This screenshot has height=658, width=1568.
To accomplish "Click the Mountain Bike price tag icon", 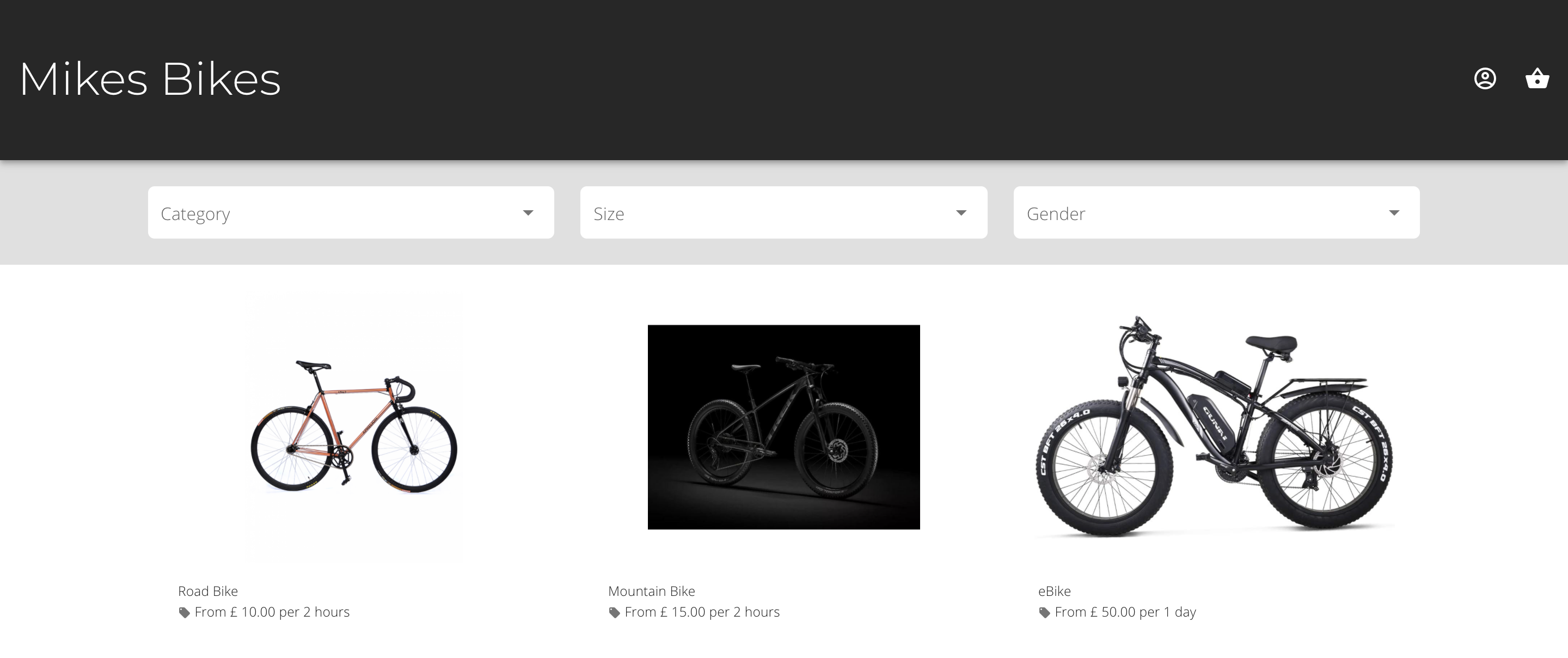I will (615, 612).
